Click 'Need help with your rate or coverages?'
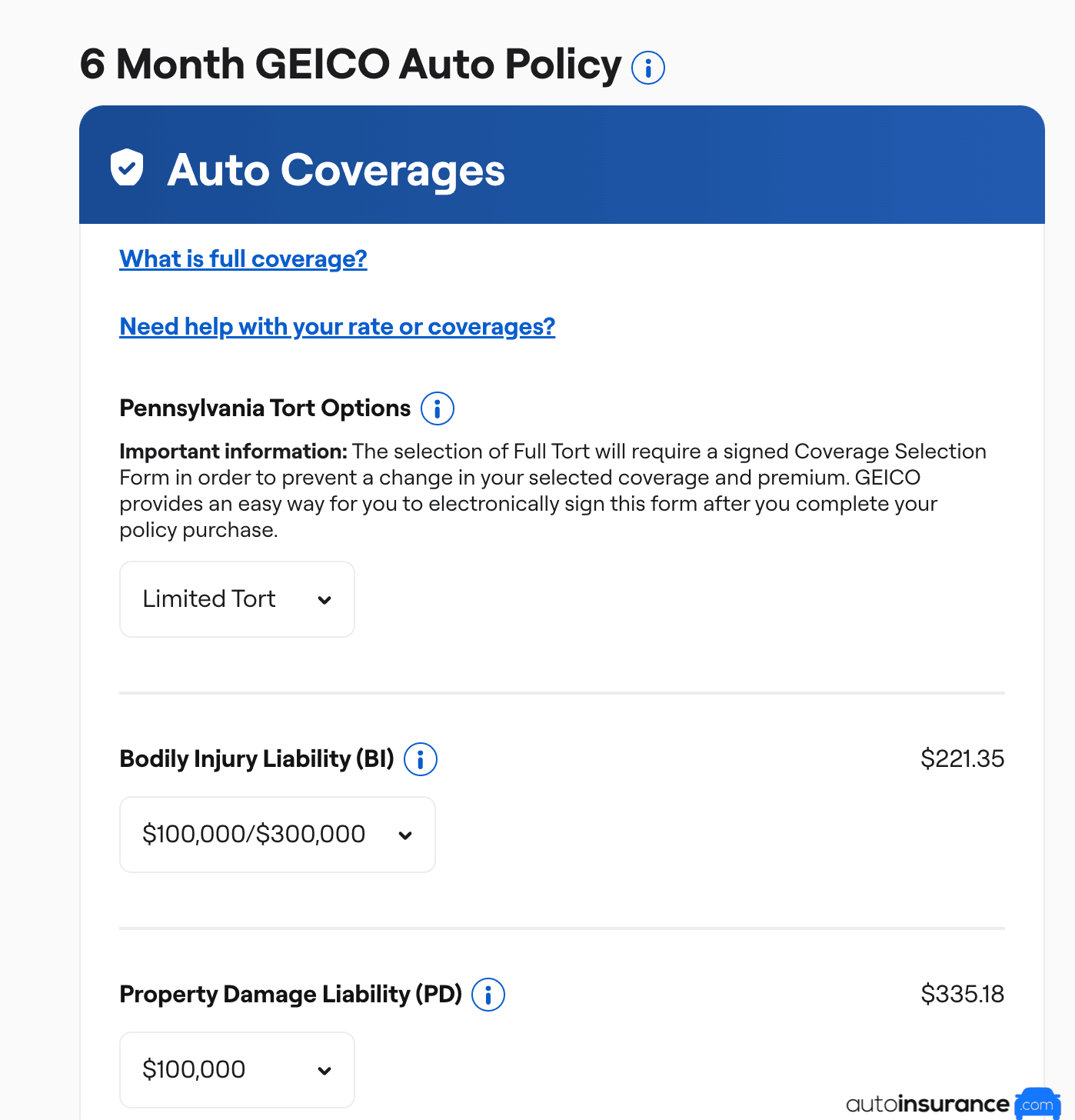Viewport: 1075px width, 1120px height. point(337,327)
